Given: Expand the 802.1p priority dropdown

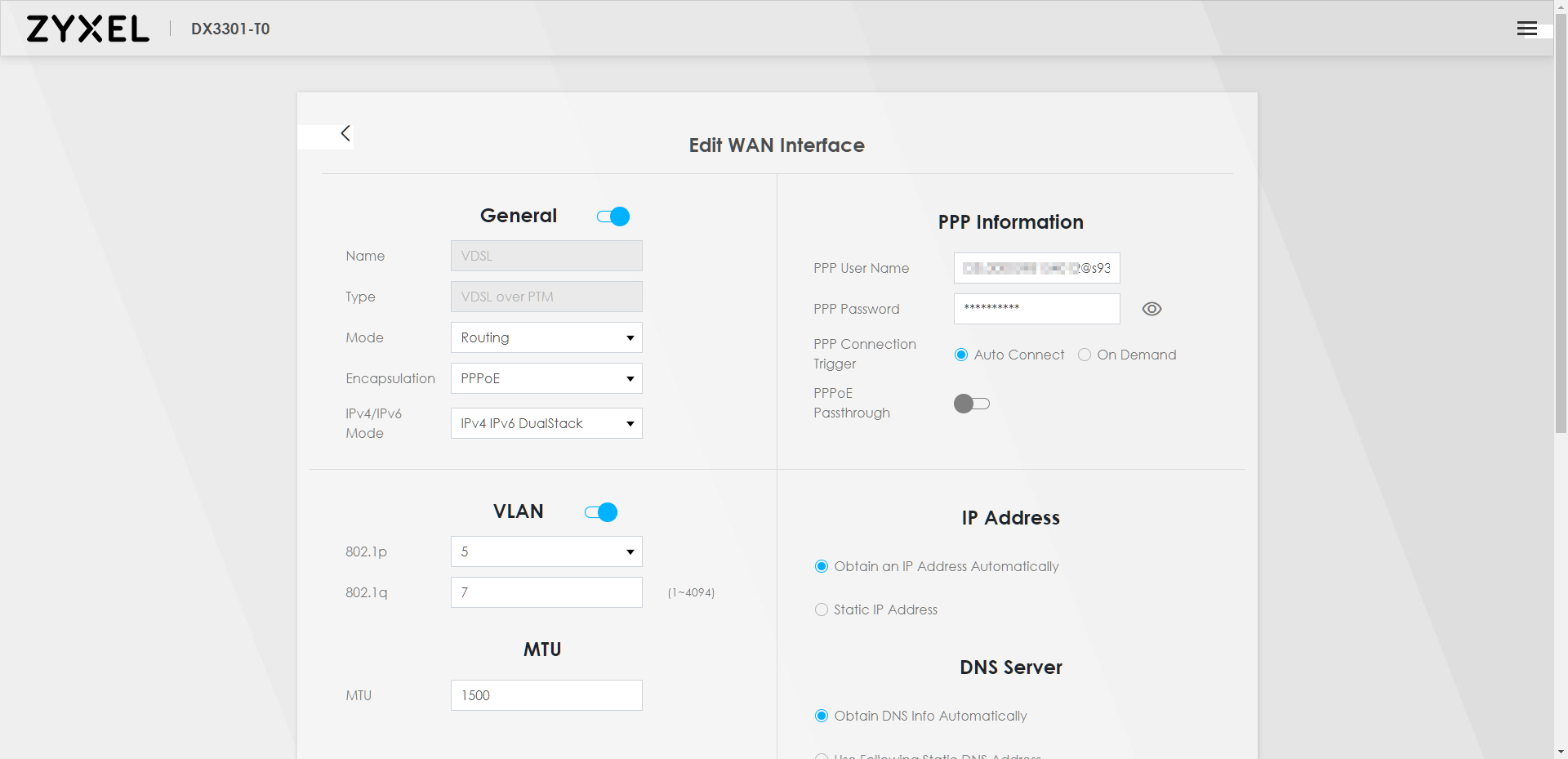Looking at the screenshot, I should [x=546, y=551].
